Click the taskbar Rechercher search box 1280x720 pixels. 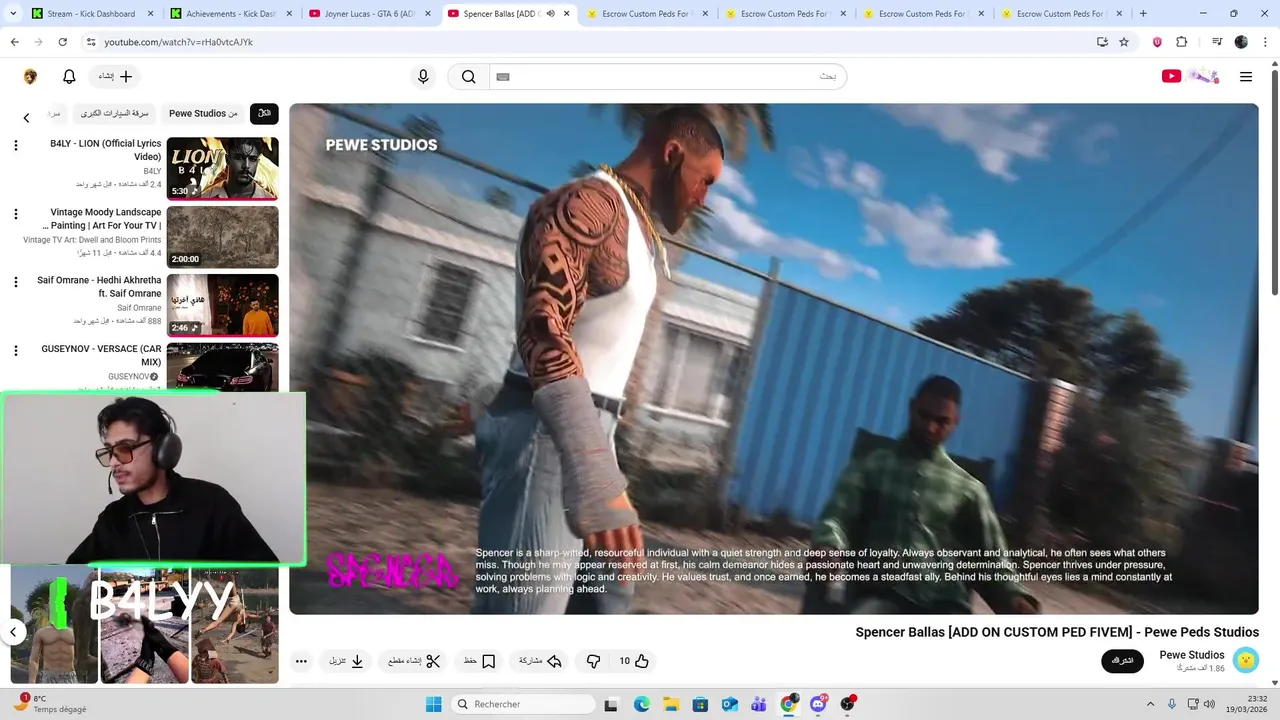coord(522,704)
